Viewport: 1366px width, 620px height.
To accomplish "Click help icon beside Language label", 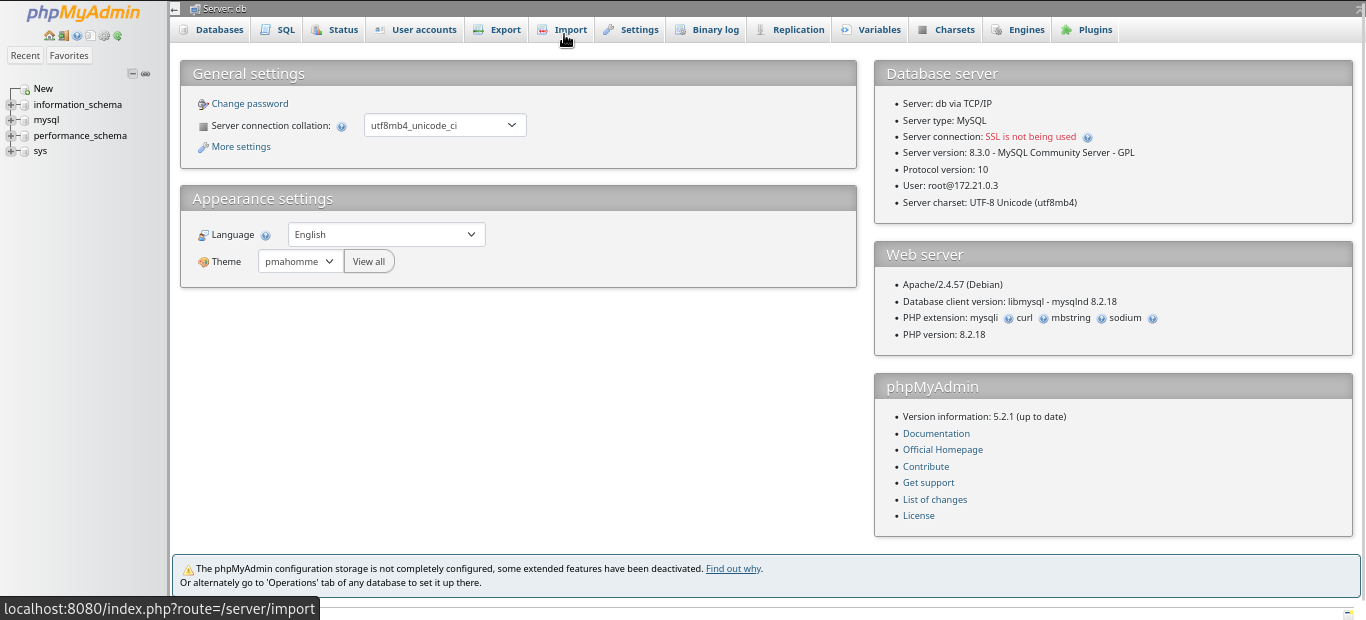I will tap(266, 236).
